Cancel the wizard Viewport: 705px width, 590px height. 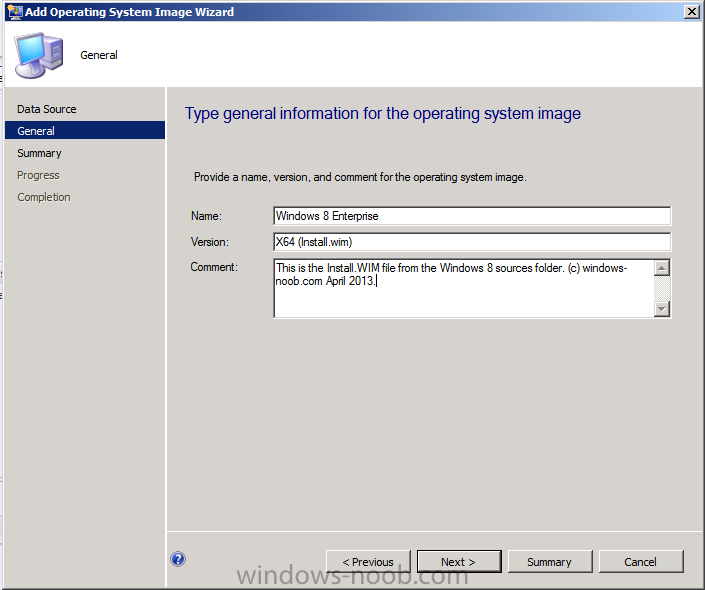pyautogui.click(x=641, y=562)
